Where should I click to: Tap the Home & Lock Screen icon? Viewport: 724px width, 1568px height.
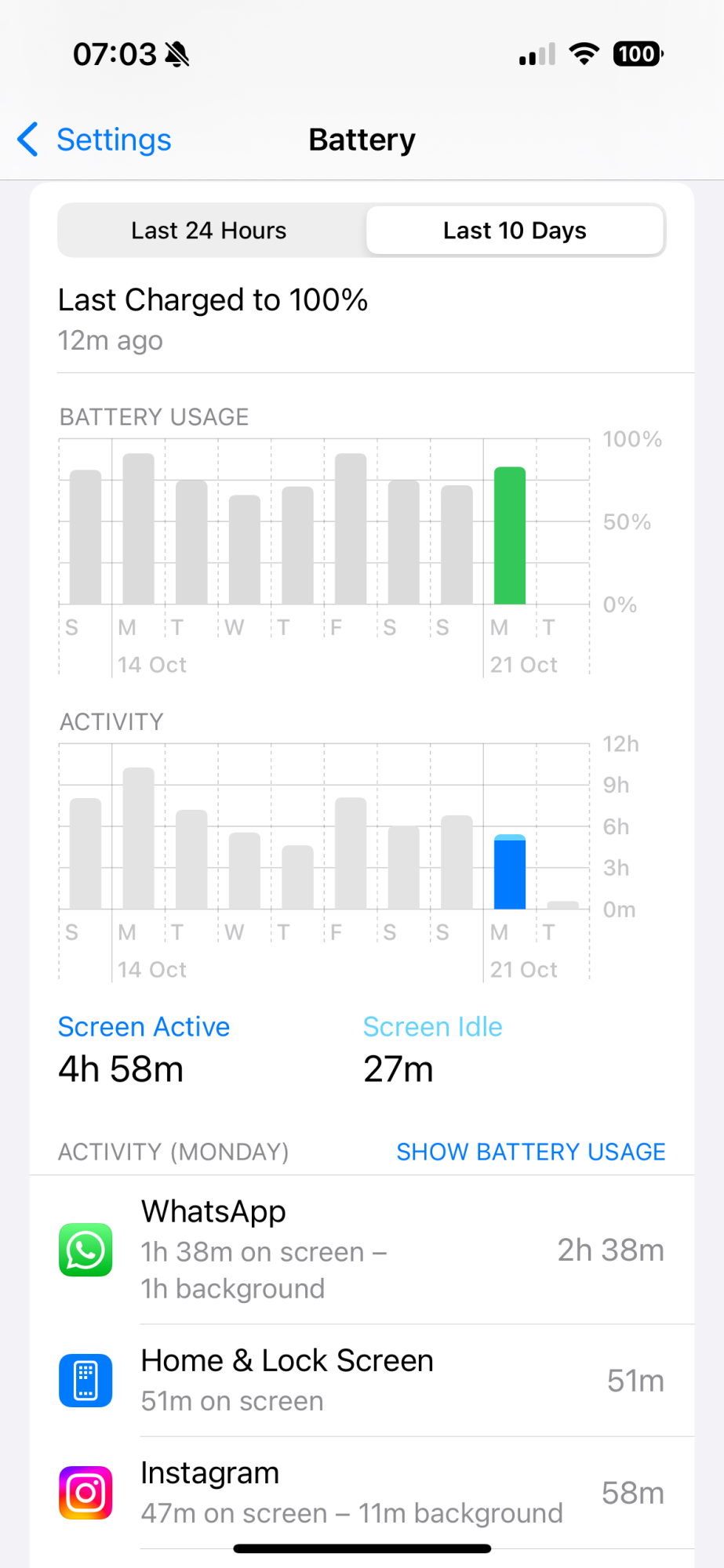pos(85,1381)
